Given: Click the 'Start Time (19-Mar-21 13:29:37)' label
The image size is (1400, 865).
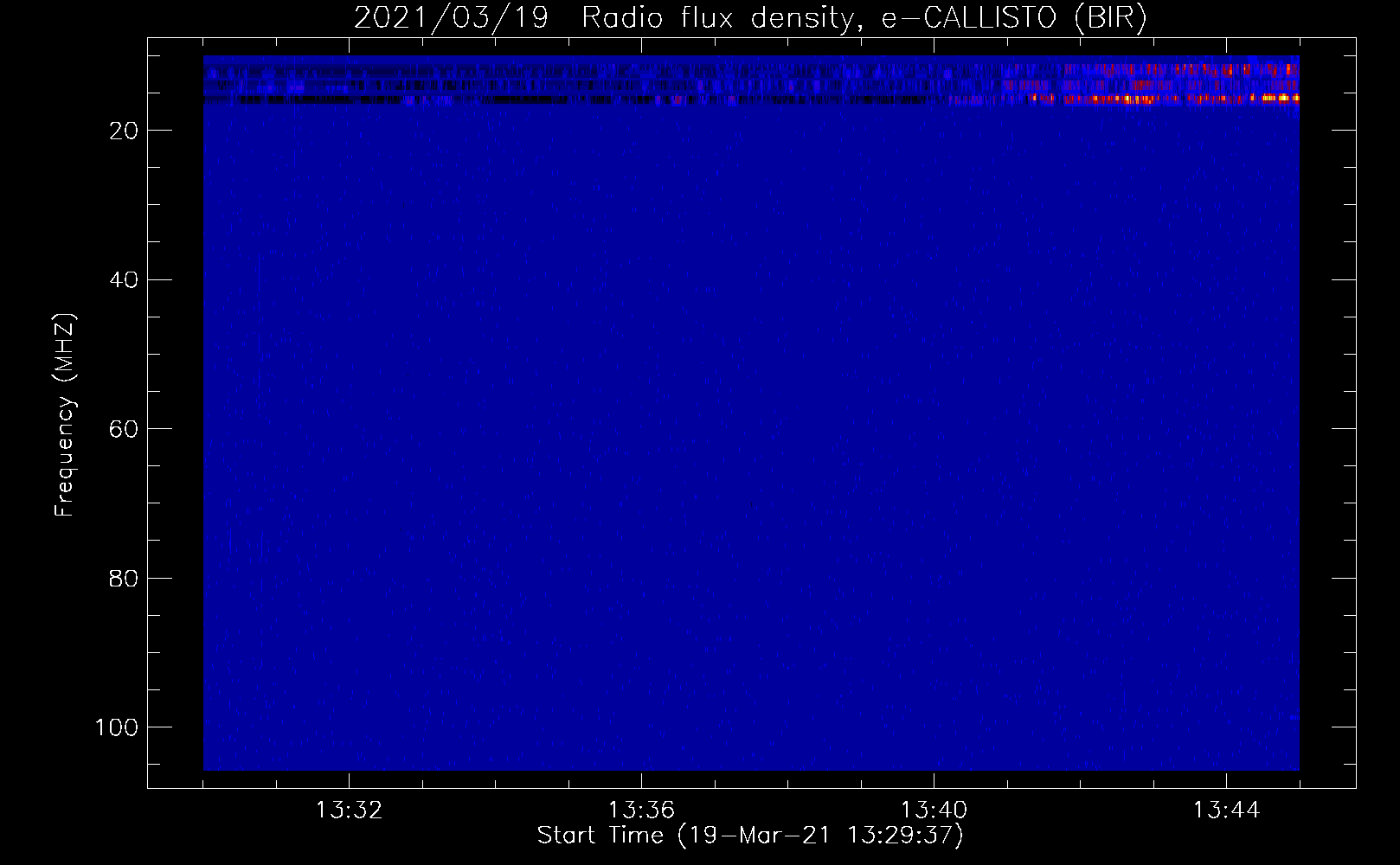Looking at the screenshot, I should [x=749, y=836].
